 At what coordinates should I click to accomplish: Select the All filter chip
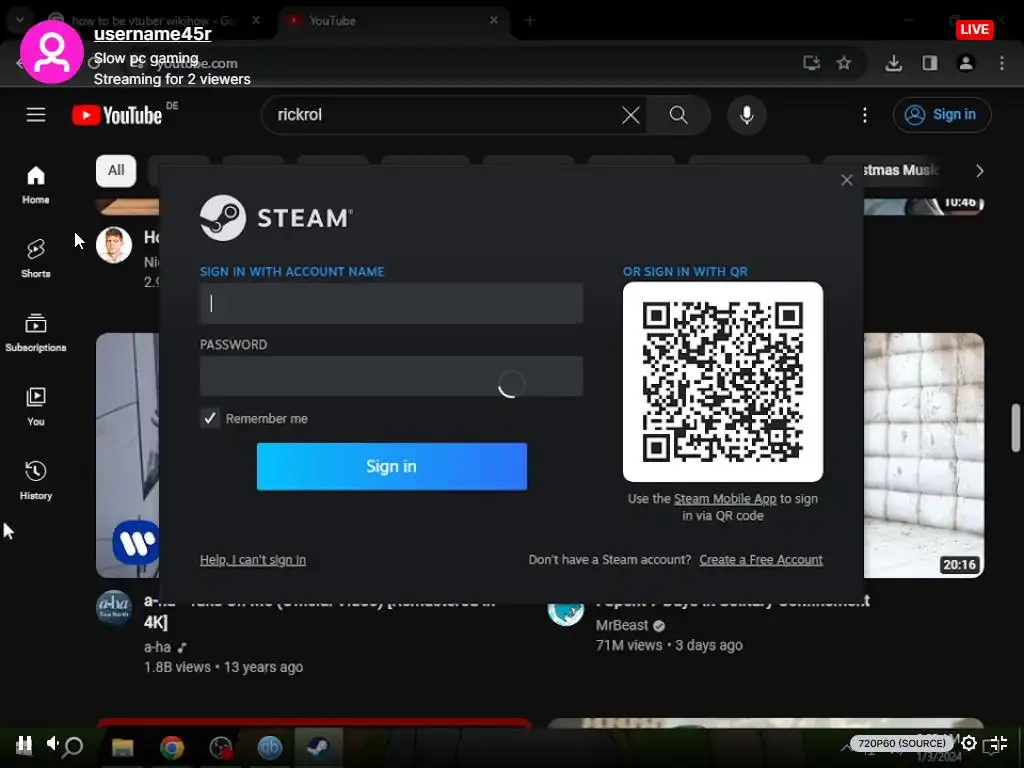point(116,170)
